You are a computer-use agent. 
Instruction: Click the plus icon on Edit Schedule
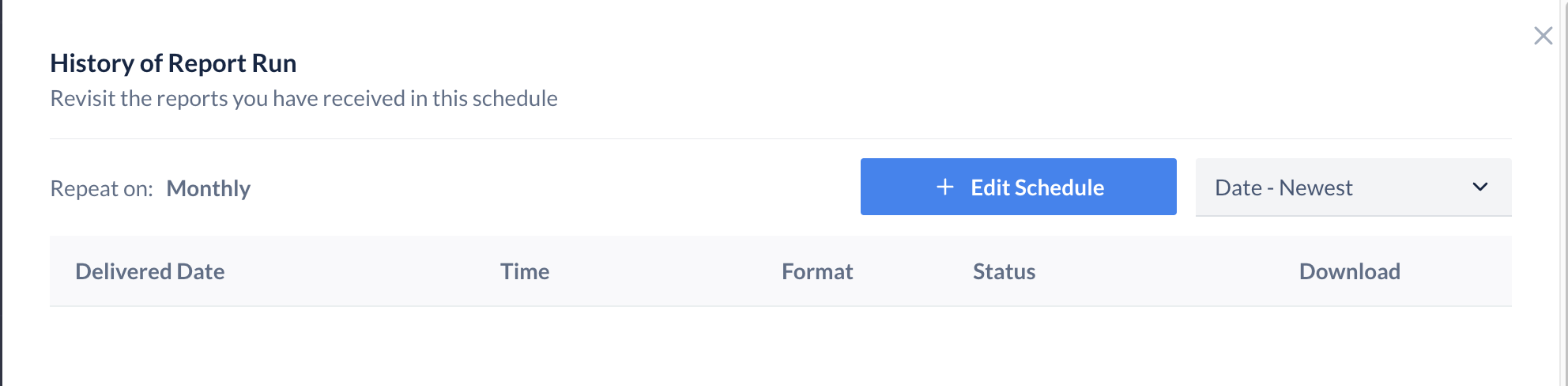(x=944, y=187)
